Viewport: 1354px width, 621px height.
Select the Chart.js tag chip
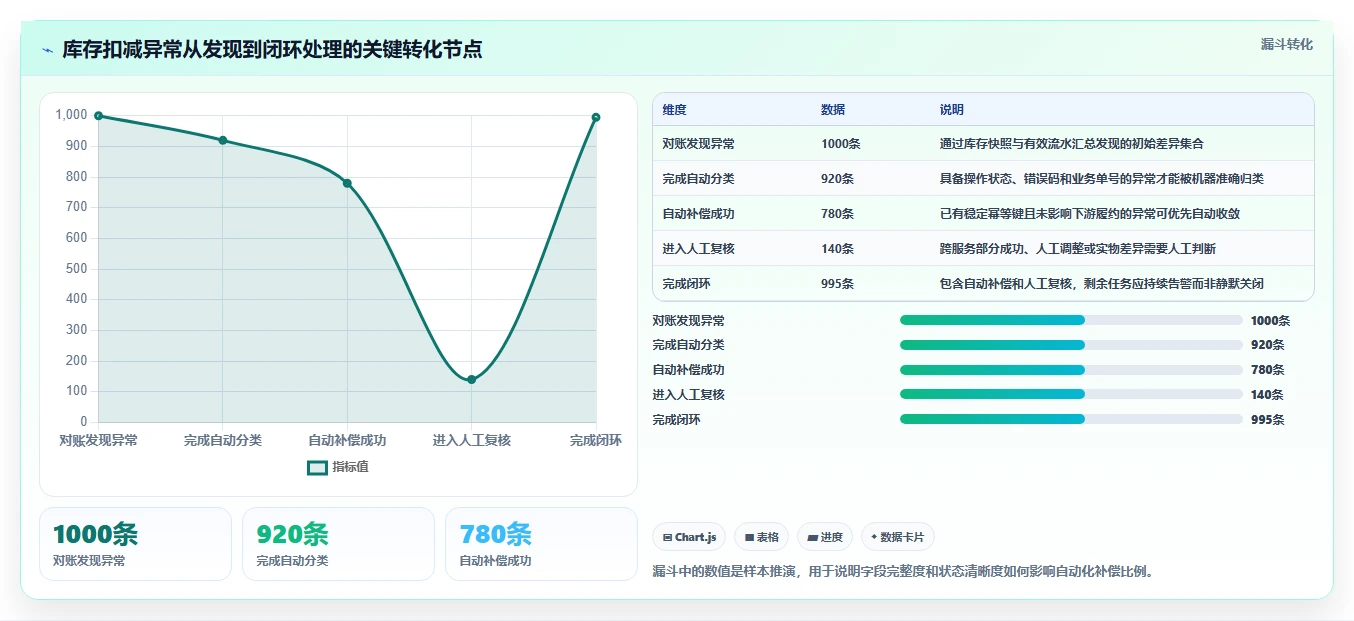(x=689, y=537)
